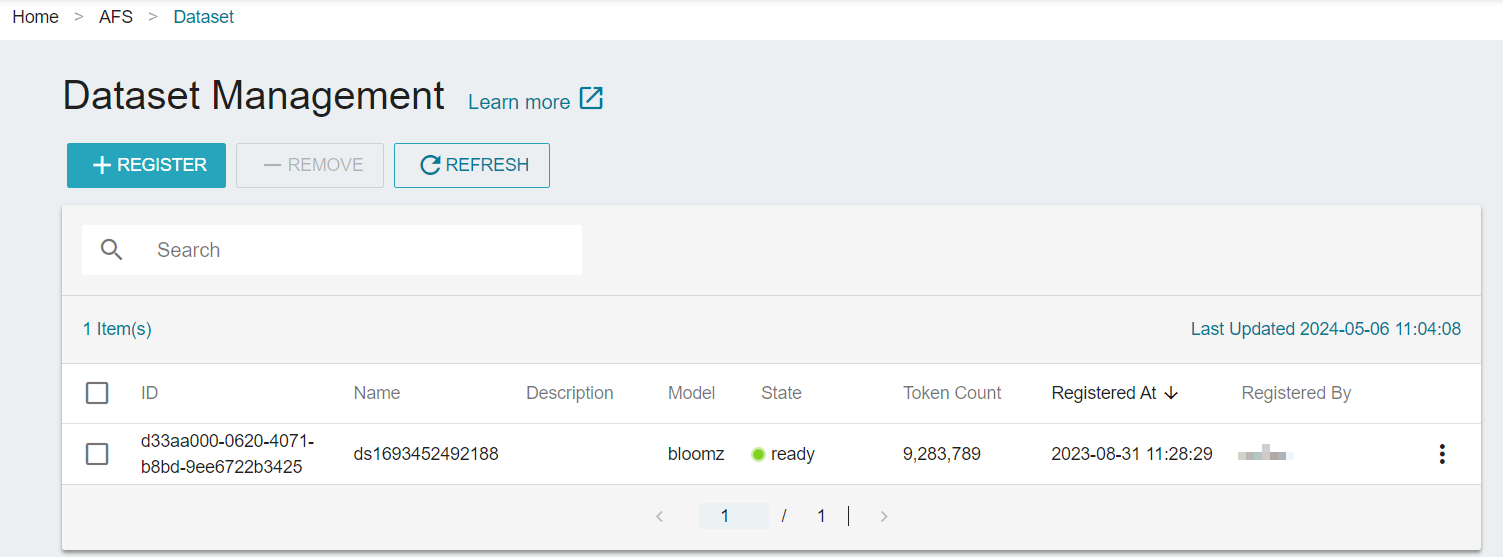Sort by the ID column header
Image resolution: width=1503 pixels, height=557 pixels.
click(150, 393)
